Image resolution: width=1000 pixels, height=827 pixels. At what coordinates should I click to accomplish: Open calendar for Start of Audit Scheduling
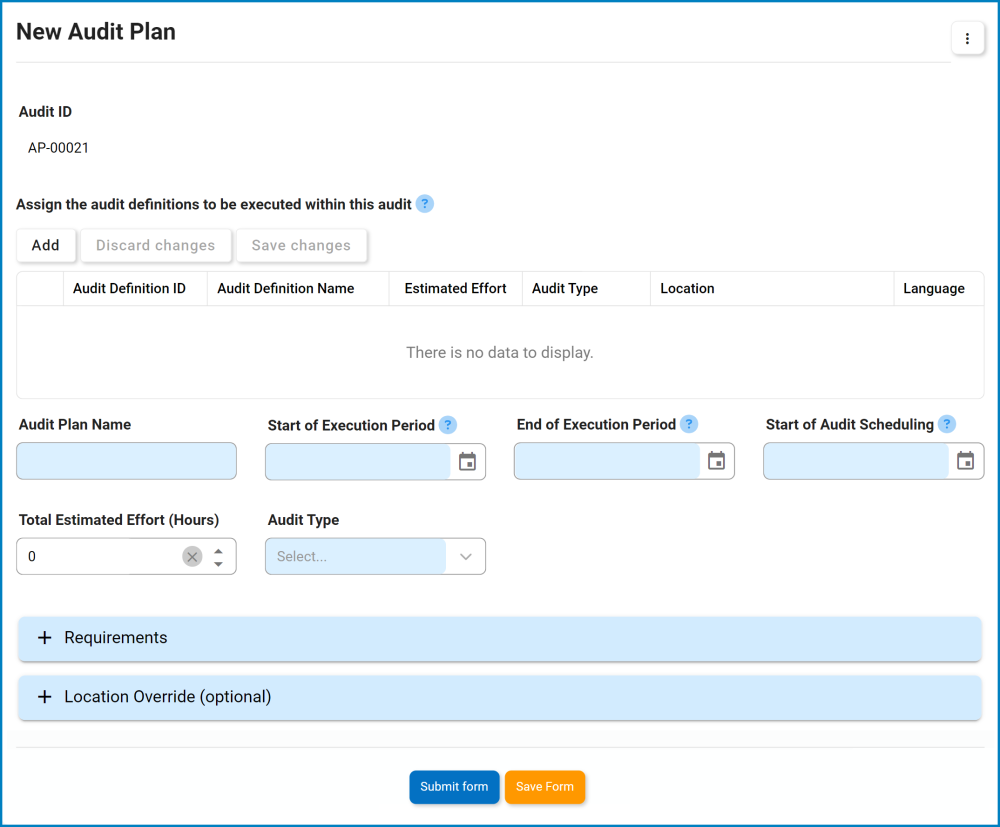(x=965, y=461)
